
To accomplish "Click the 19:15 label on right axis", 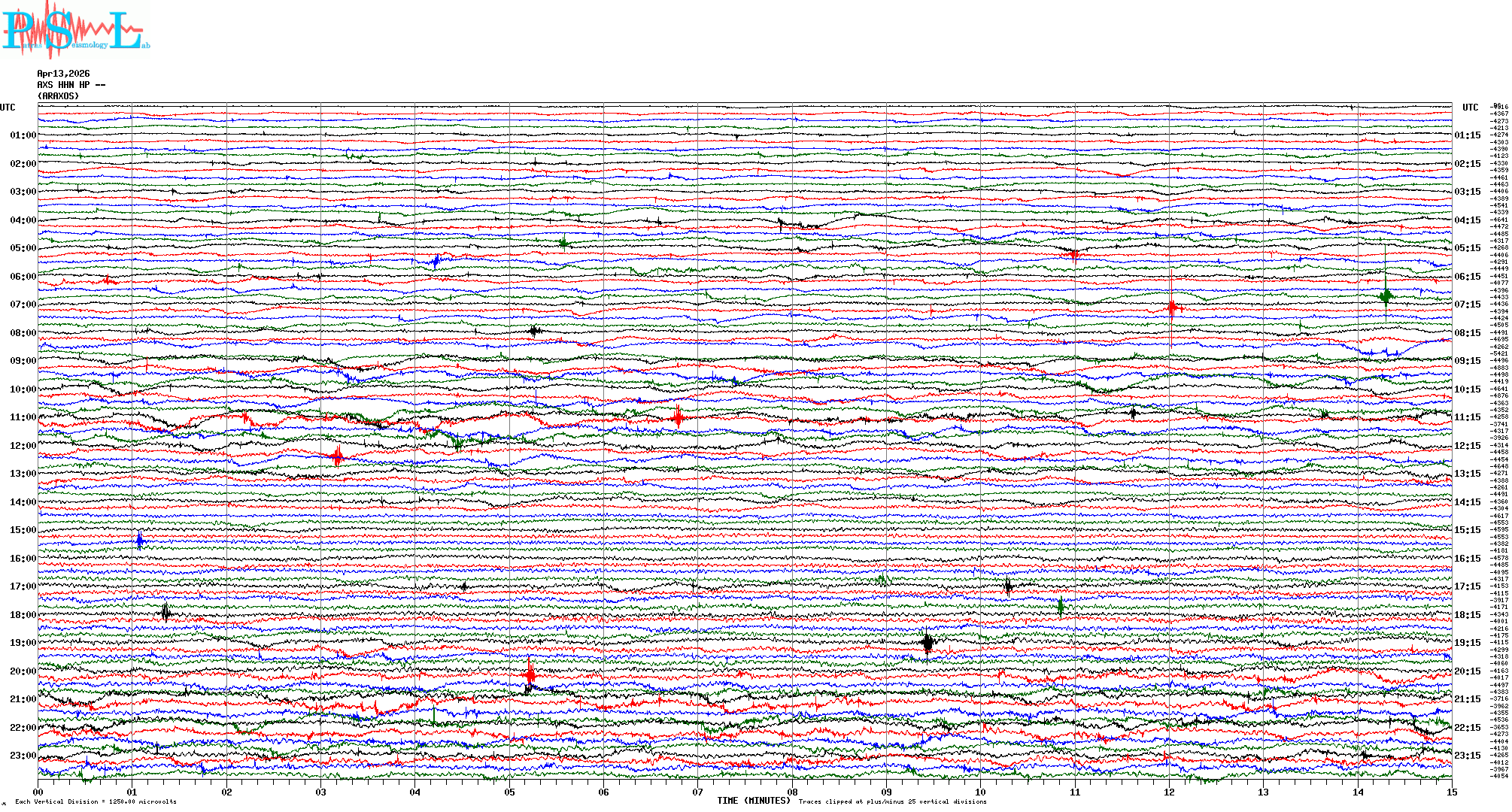I will 1467,643.
